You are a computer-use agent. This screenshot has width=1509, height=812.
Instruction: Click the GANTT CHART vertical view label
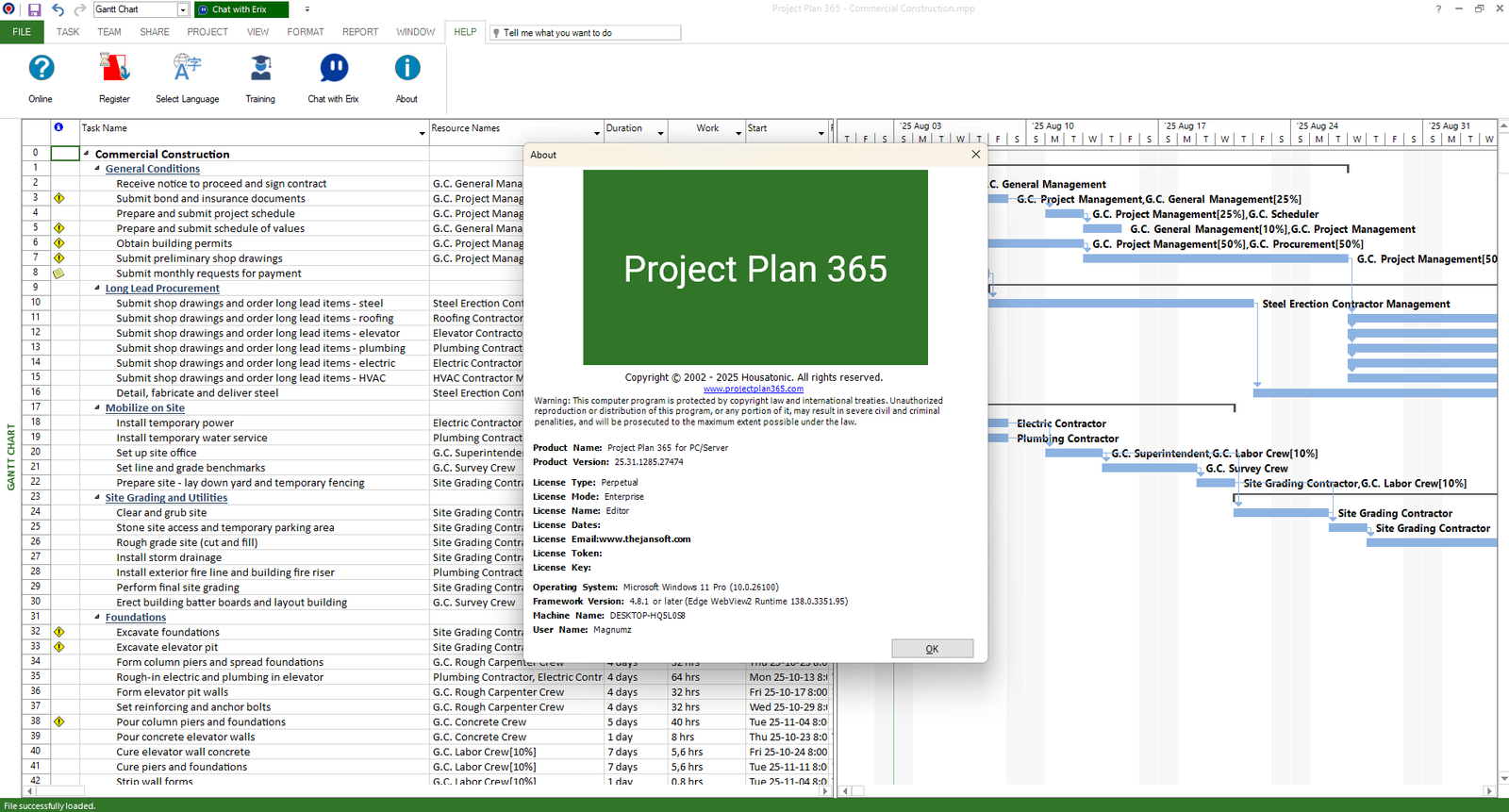(x=11, y=457)
